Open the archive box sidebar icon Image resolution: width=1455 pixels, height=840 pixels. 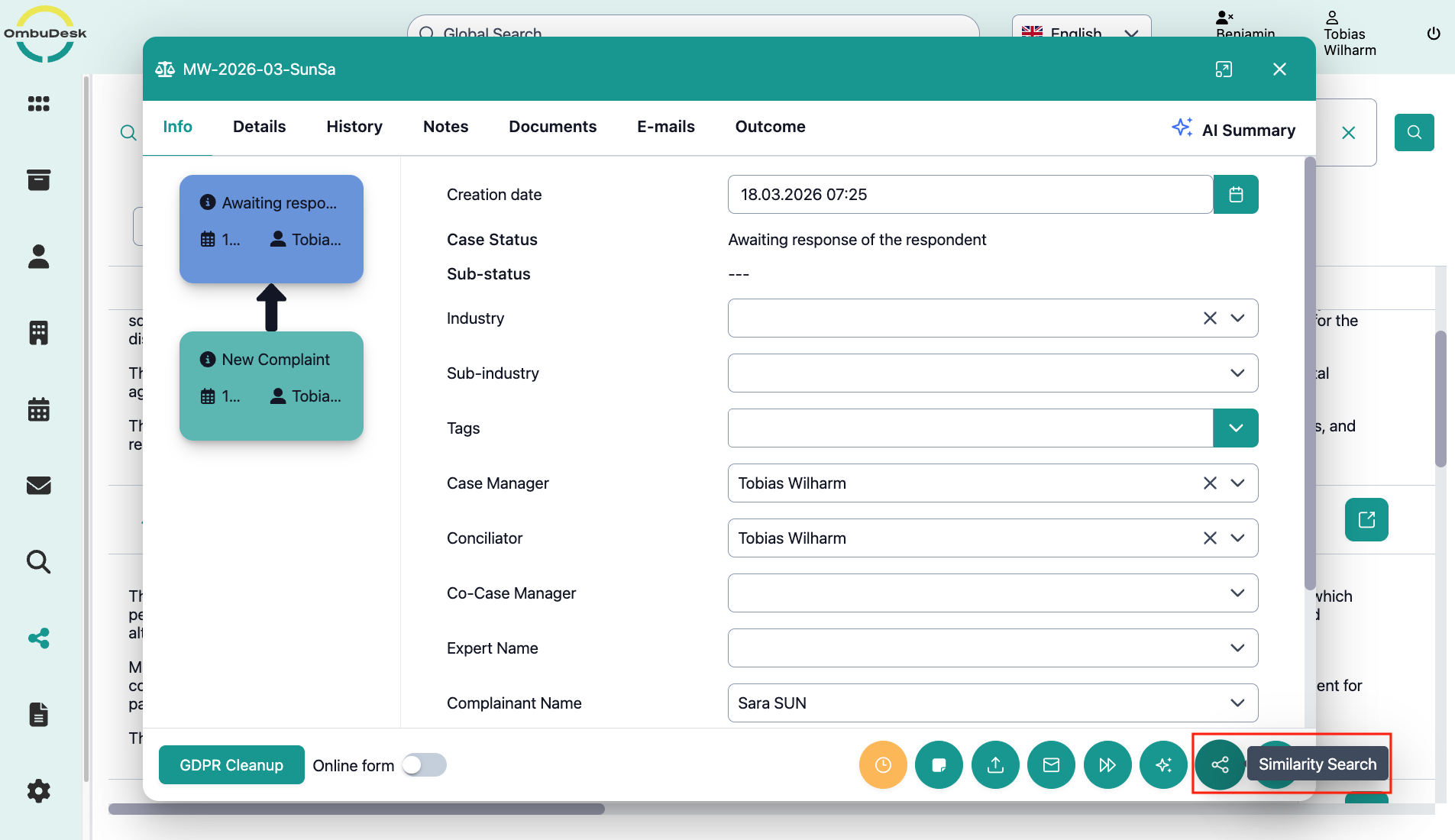(x=38, y=179)
